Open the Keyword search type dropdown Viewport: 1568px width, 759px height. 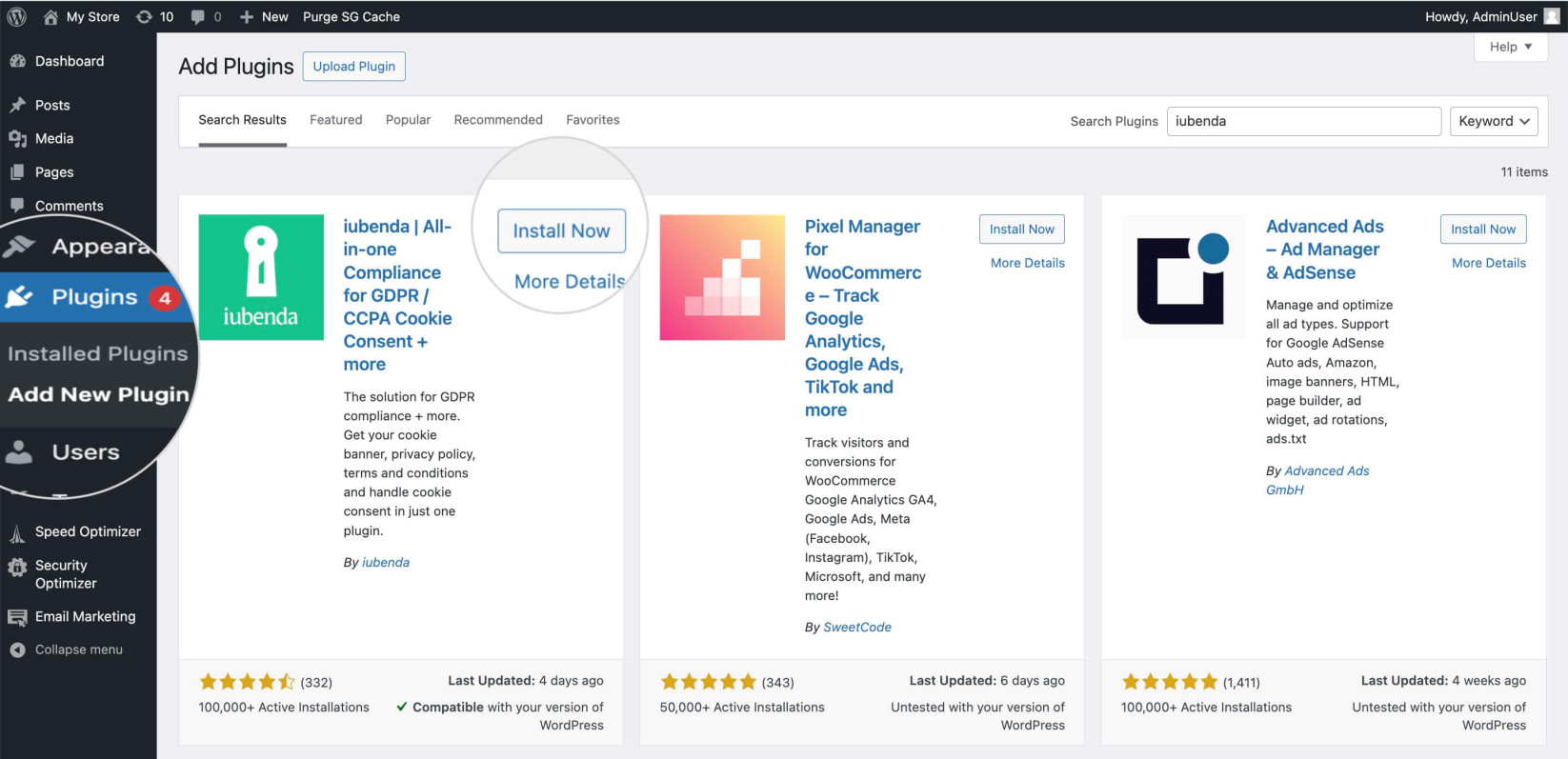pos(1494,121)
